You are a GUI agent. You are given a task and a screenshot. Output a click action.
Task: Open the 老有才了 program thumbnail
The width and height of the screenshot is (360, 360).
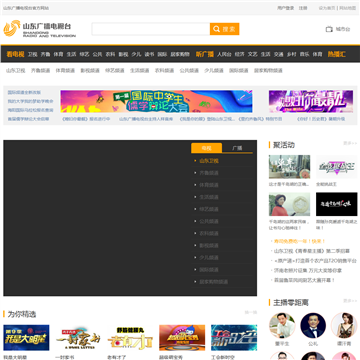coord(130,338)
